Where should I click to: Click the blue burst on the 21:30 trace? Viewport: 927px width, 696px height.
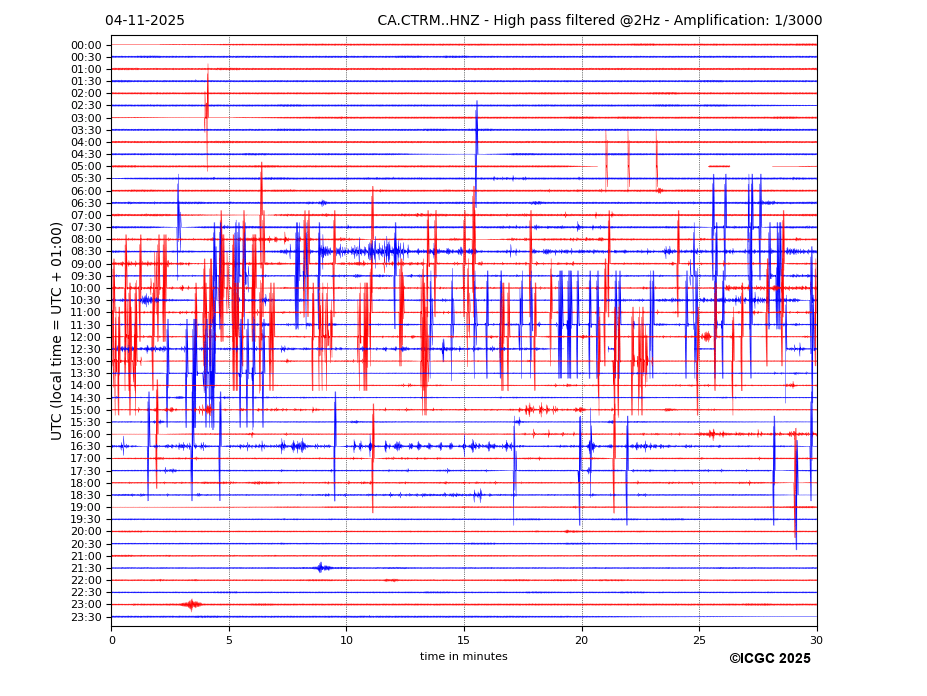tap(320, 567)
